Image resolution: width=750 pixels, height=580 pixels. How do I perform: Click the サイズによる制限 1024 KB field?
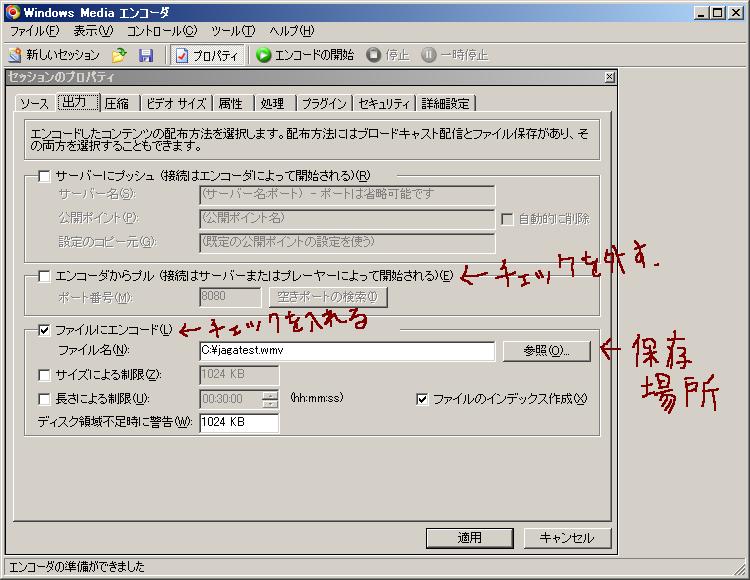[239, 375]
